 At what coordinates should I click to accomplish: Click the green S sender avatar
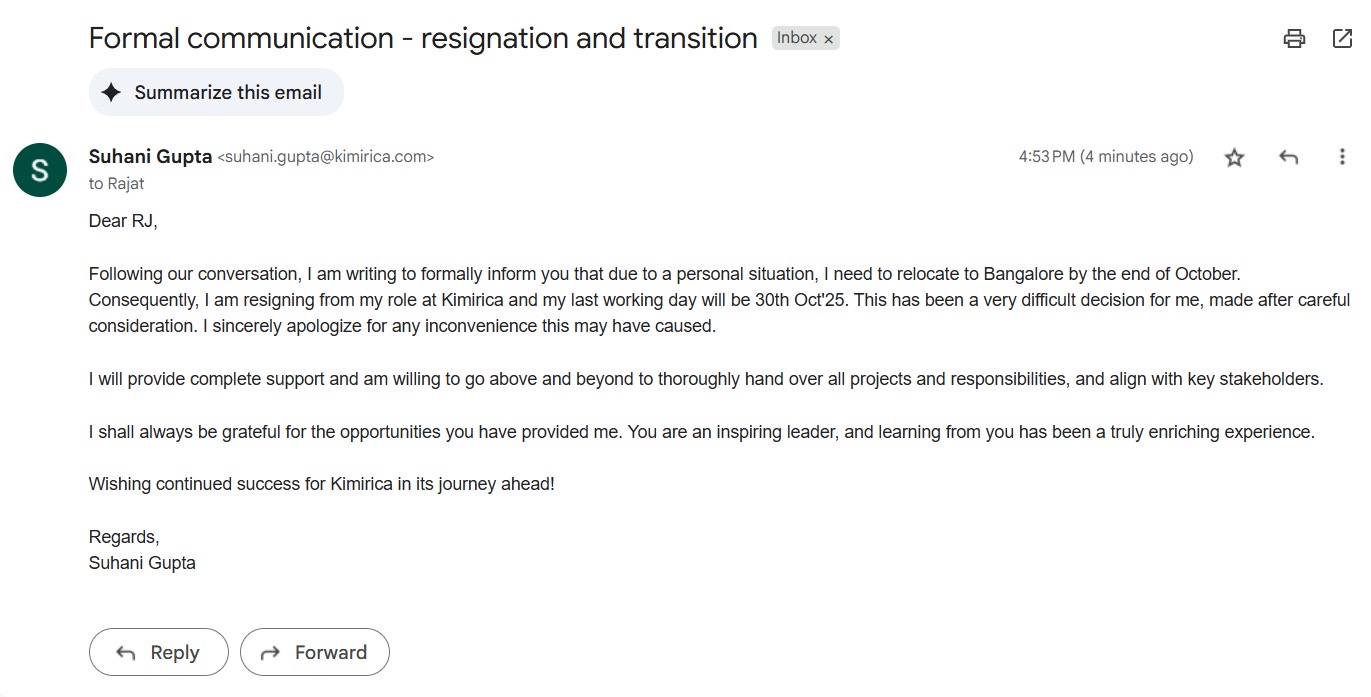coord(40,169)
